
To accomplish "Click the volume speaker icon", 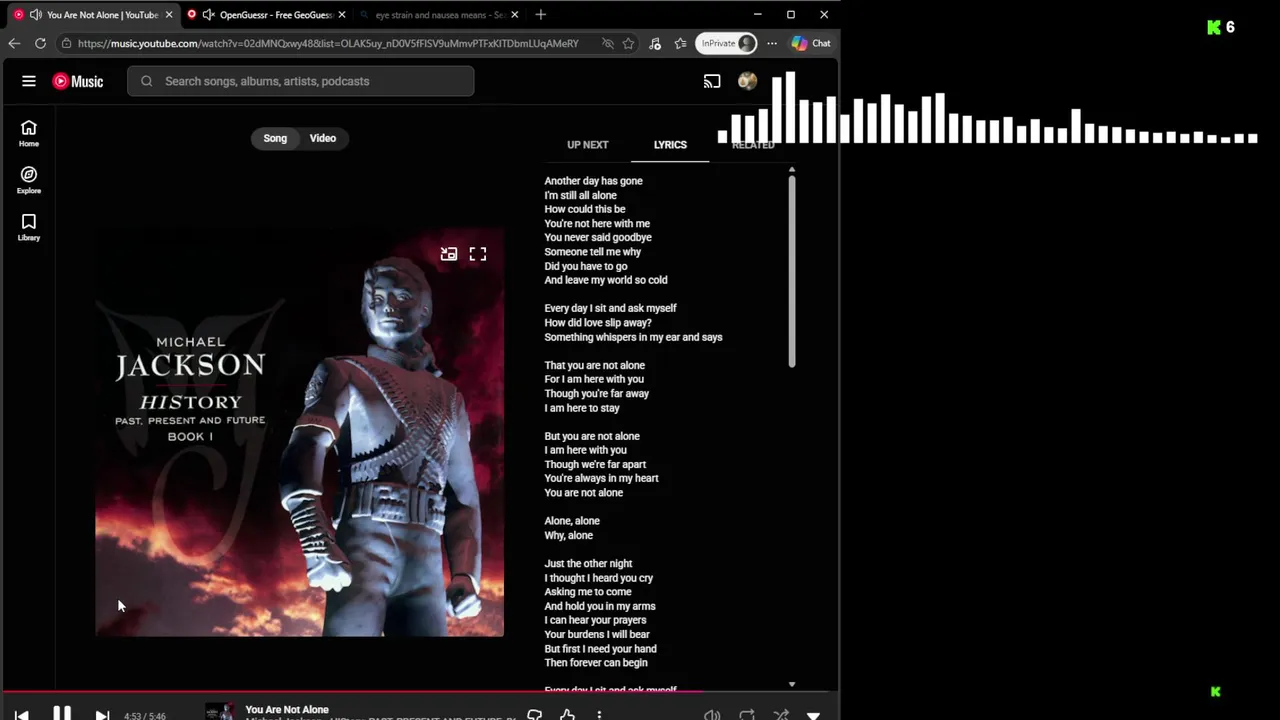I will 712,715.
